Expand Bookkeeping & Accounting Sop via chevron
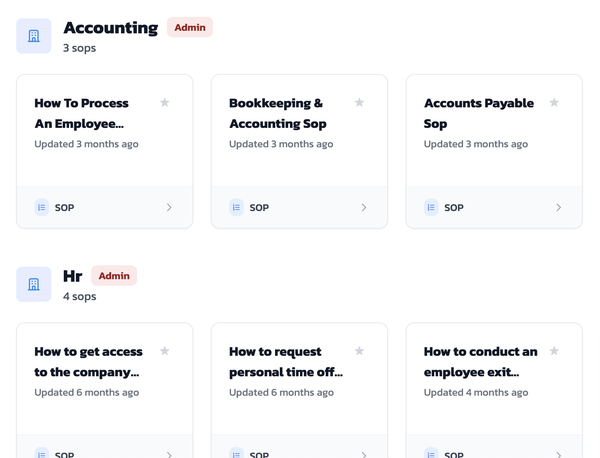 pyautogui.click(x=364, y=208)
